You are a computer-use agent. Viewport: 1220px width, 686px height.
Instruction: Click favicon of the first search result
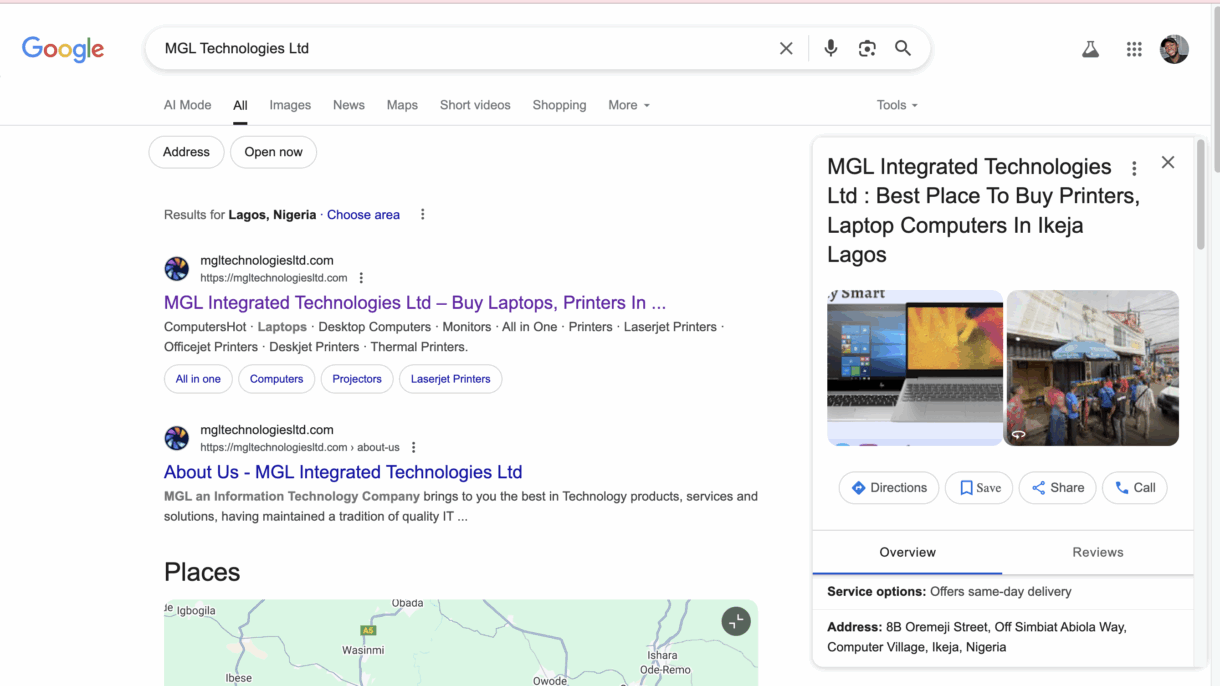point(176,268)
